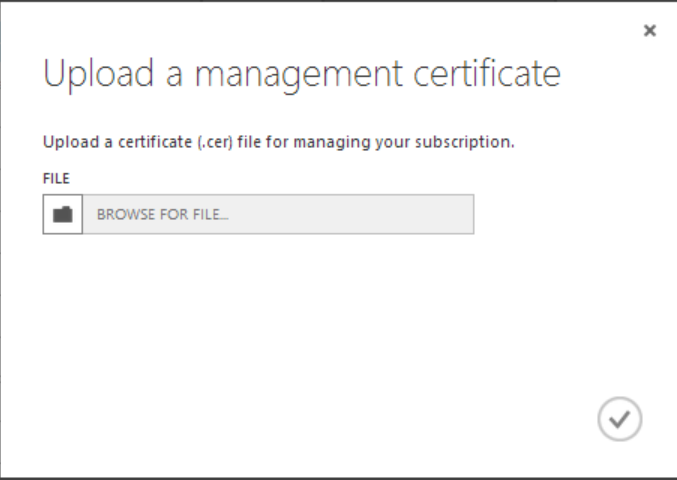This screenshot has height=480, width=677.
Task: Click the folder icon to browse files
Action: point(63,214)
